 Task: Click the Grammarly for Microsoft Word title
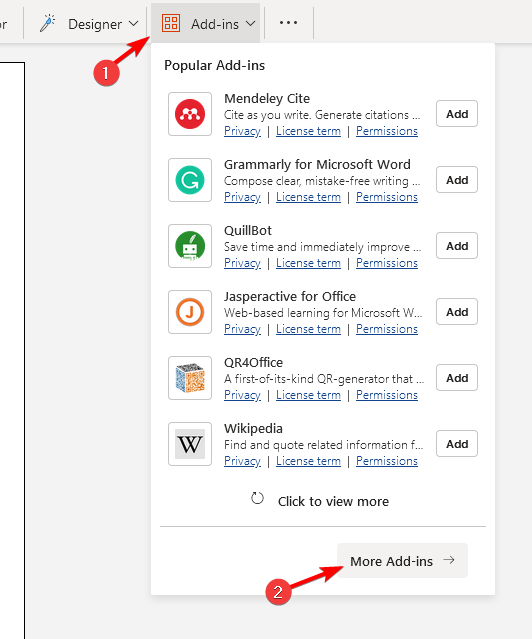[317, 165]
